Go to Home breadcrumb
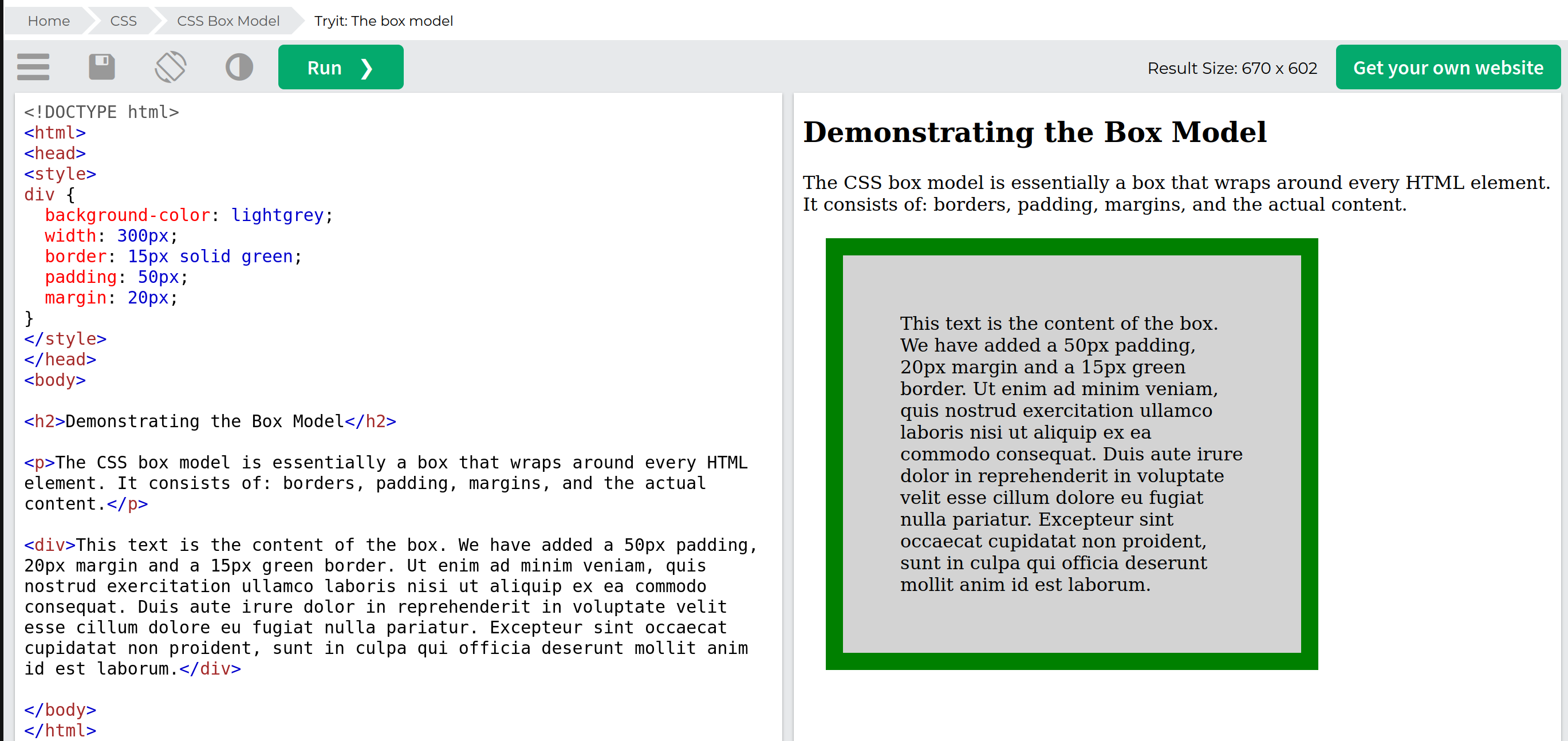 click(49, 21)
